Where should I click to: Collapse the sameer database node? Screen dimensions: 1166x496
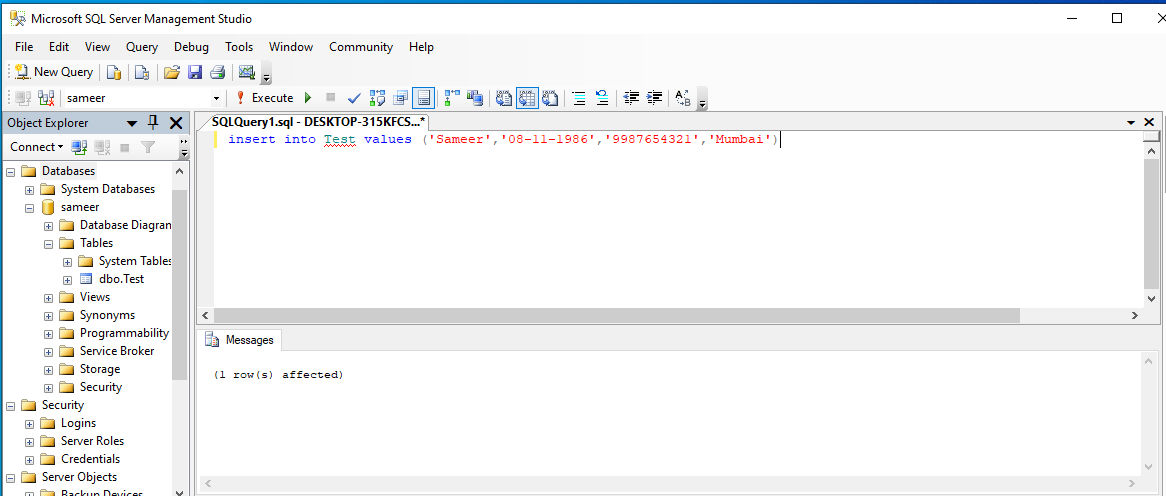(30, 207)
